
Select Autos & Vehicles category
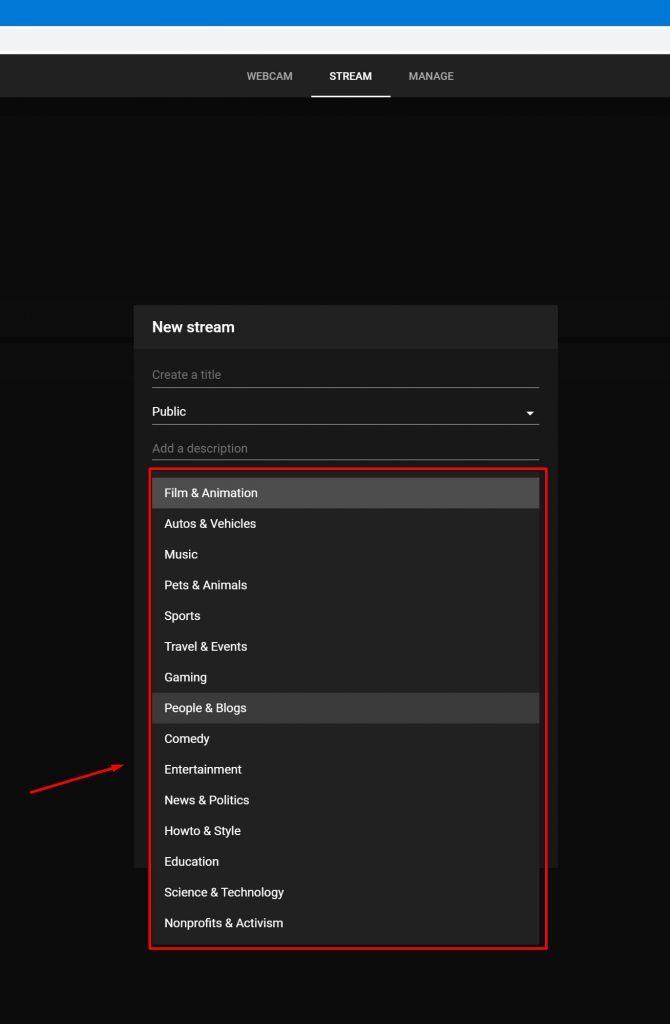[x=345, y=524]
